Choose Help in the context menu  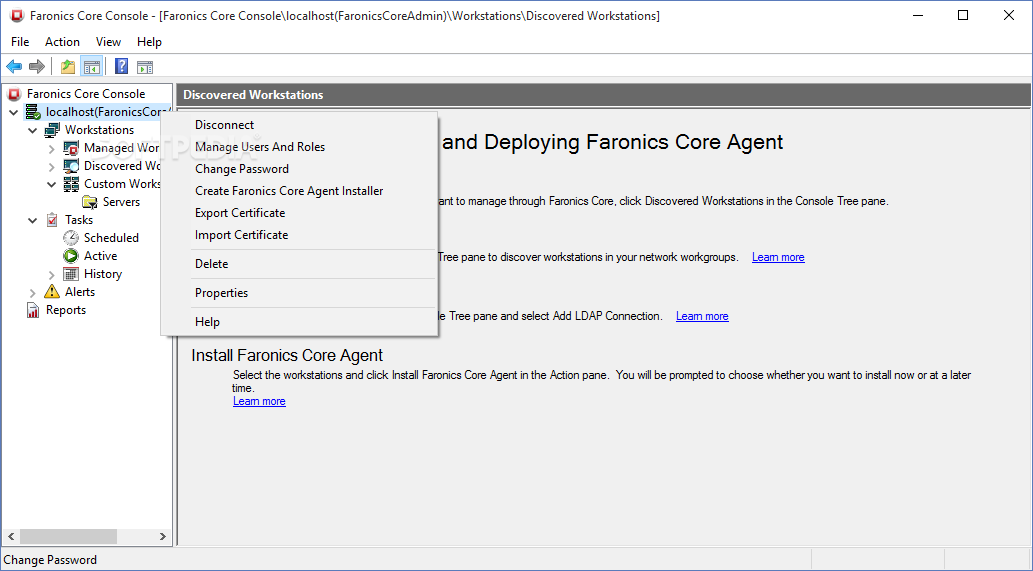pyautogui.click(x=299, y=321)
